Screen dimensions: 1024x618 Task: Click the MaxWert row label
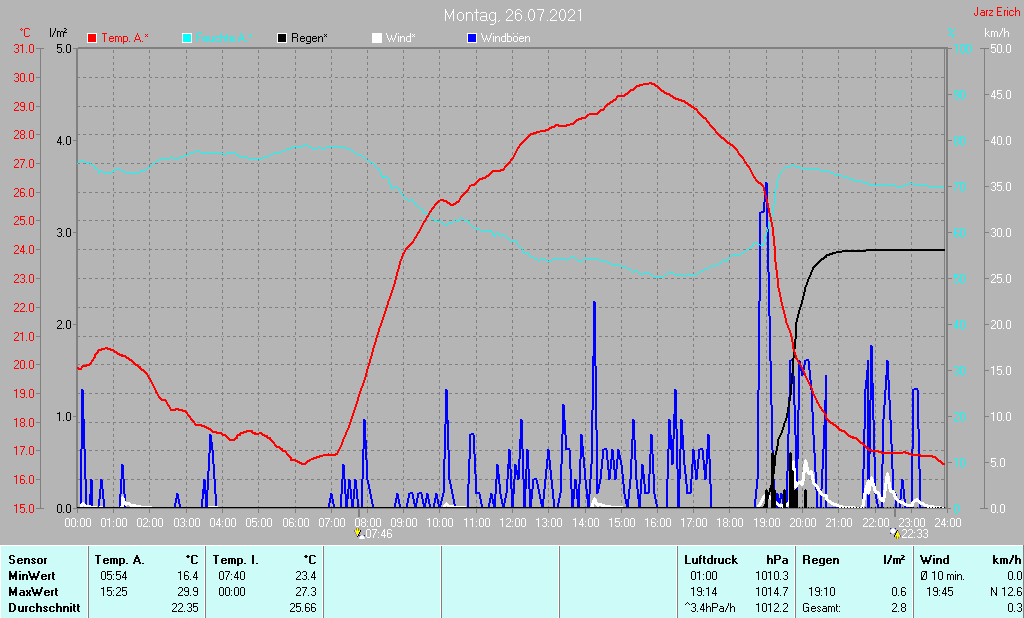pos(33,592)
